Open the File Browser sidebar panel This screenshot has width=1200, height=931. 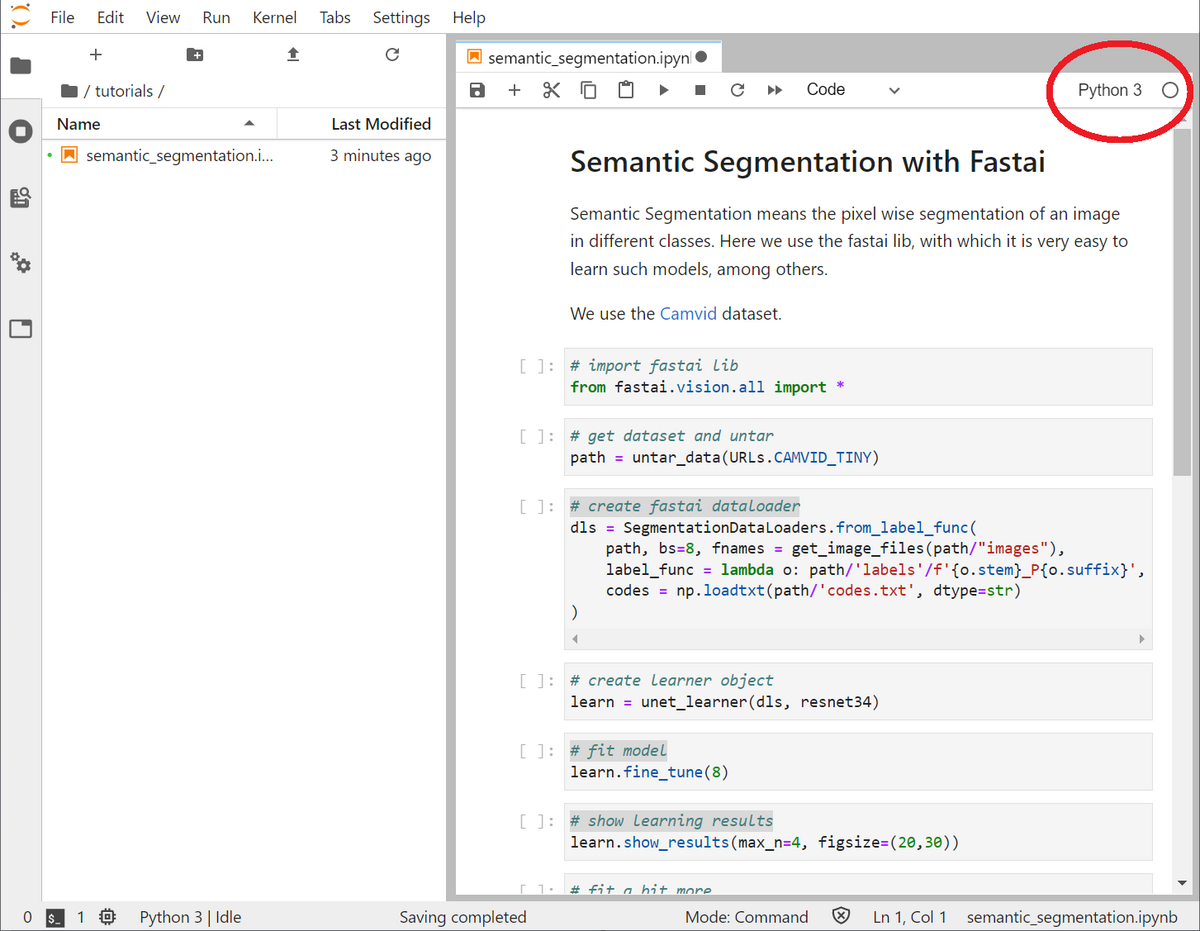20,66
